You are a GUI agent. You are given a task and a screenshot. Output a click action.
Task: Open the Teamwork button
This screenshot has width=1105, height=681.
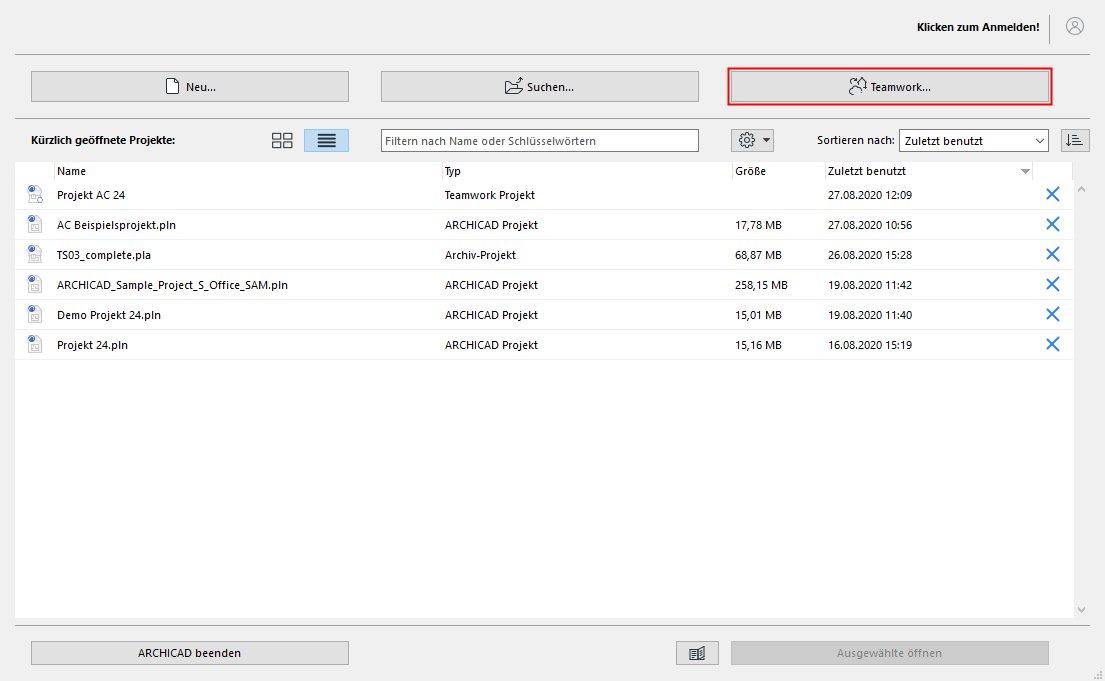tap(889, 87)
